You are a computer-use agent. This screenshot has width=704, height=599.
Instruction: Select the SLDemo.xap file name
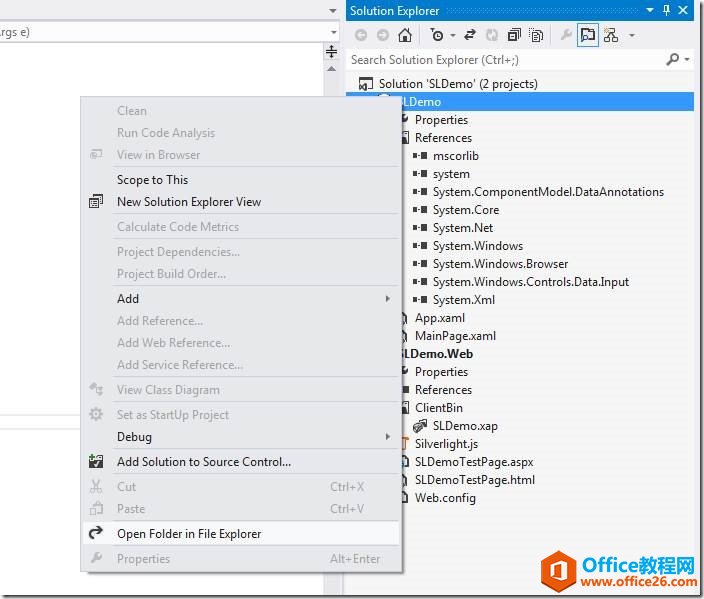[x=465, y=426]
